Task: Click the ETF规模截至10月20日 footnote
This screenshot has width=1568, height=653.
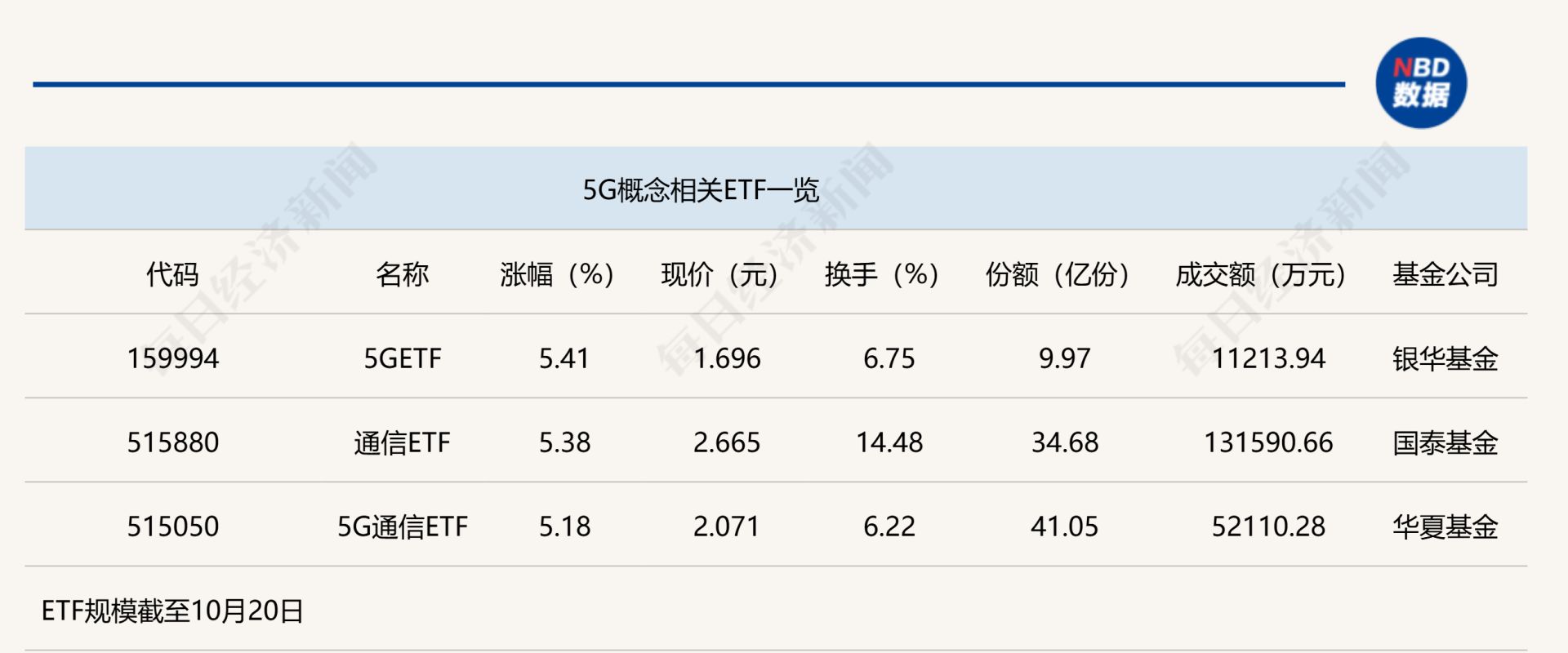Action: [172, 611]
